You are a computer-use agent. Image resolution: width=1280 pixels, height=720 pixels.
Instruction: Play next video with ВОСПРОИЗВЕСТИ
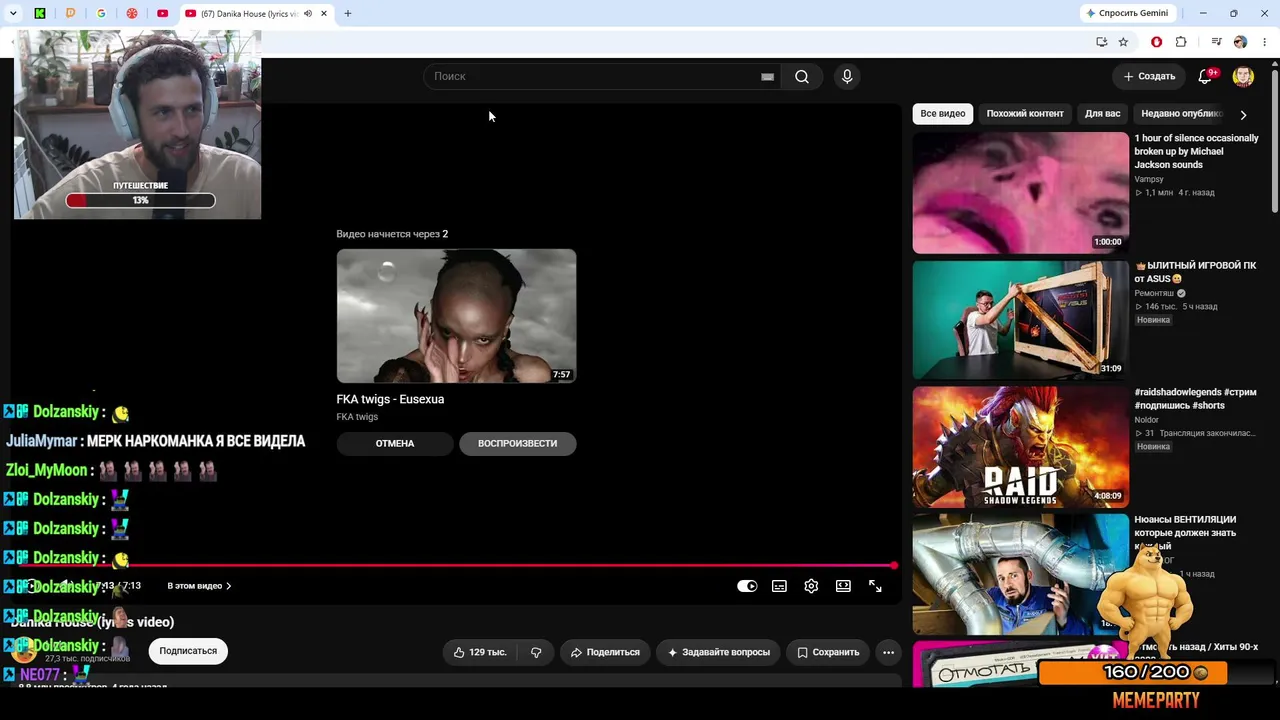[517, 443]
